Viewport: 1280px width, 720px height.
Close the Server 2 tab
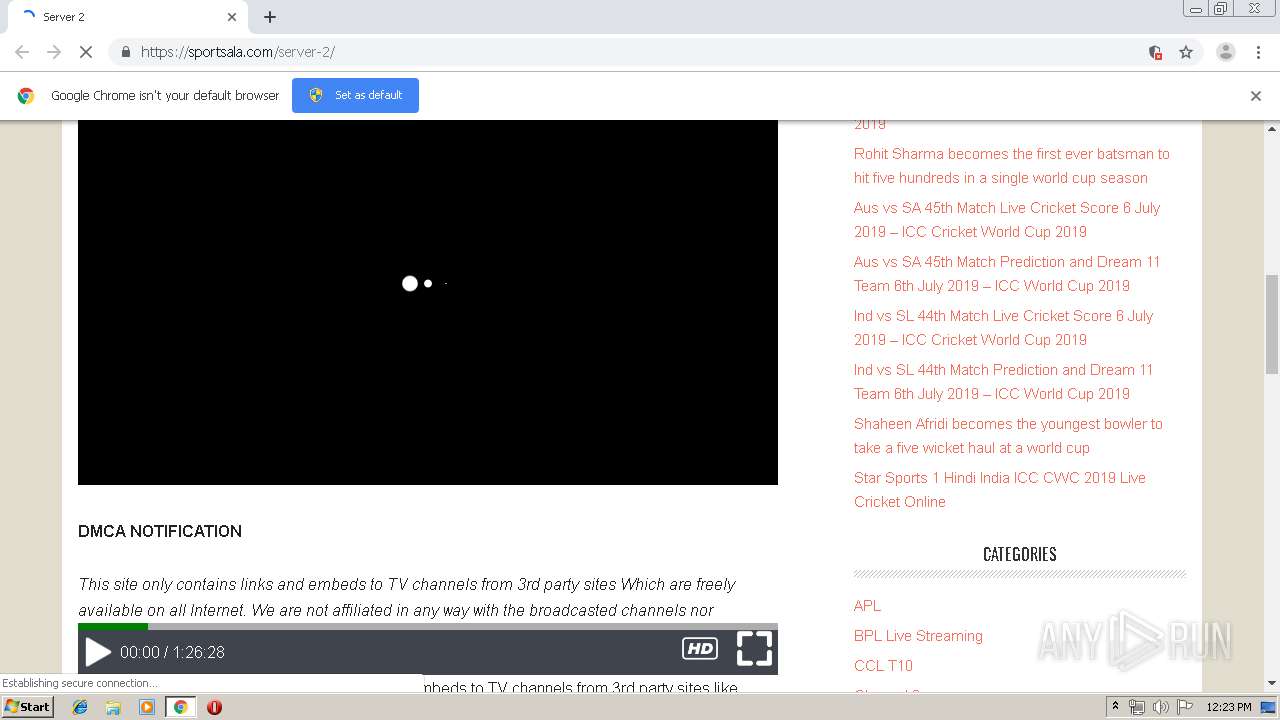click(x=232, y=17)
